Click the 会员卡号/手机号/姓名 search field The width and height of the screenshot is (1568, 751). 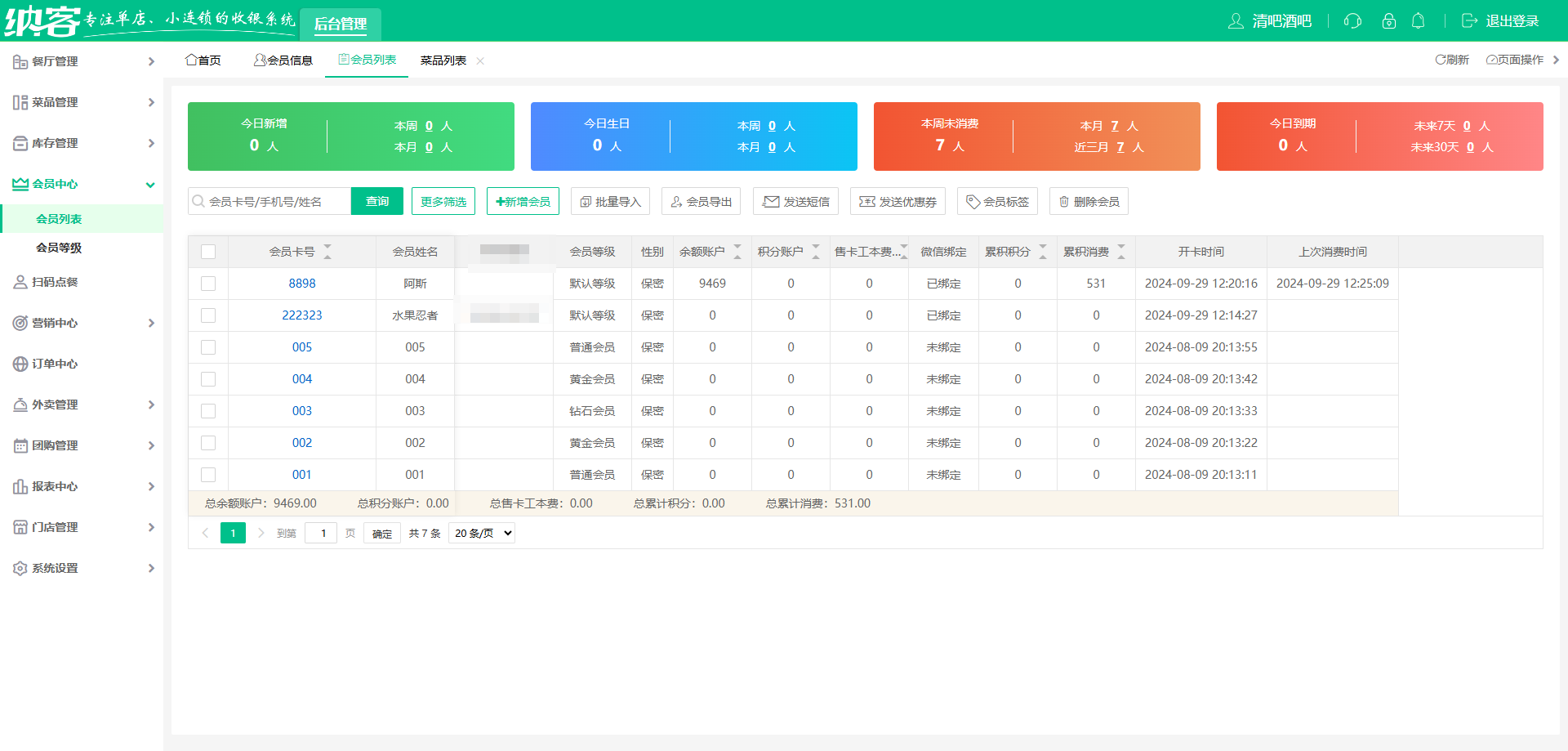[276, 201]
